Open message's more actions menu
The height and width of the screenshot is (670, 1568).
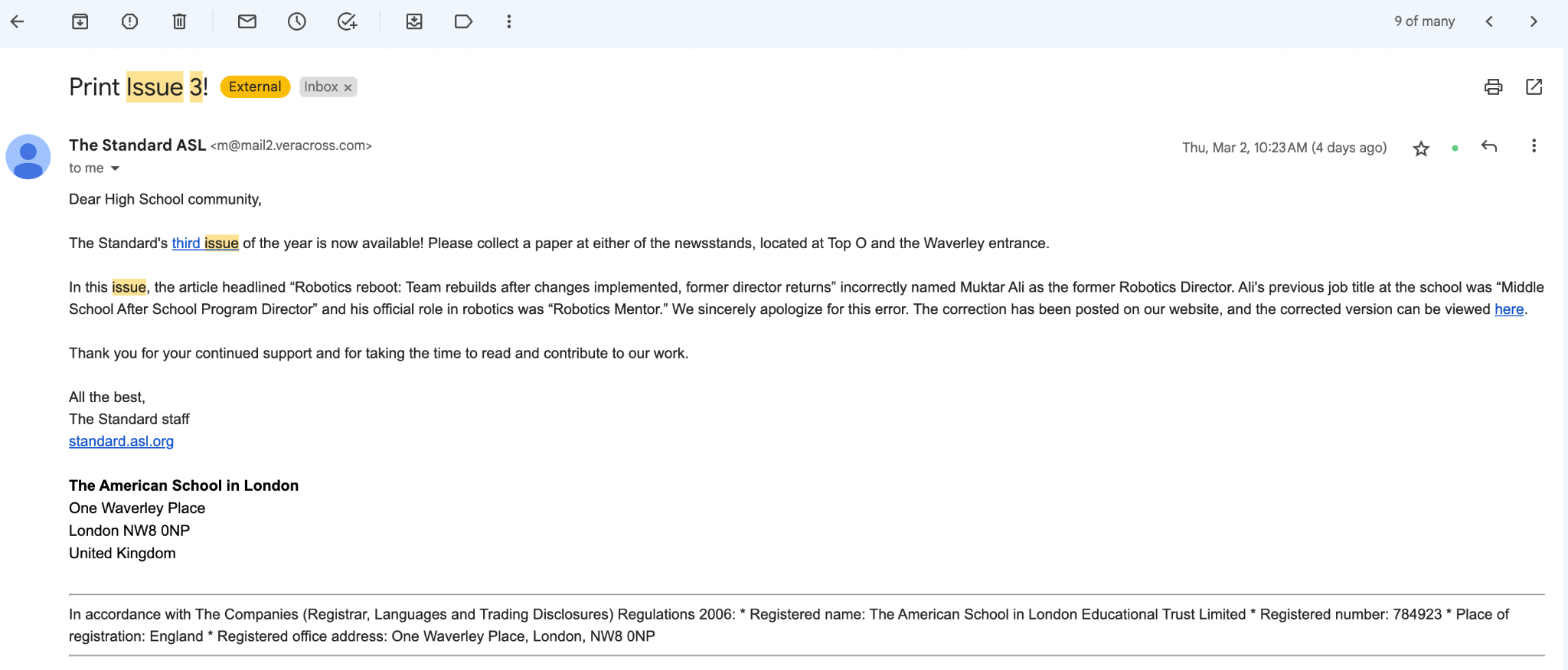click(x=1534, y=146)
